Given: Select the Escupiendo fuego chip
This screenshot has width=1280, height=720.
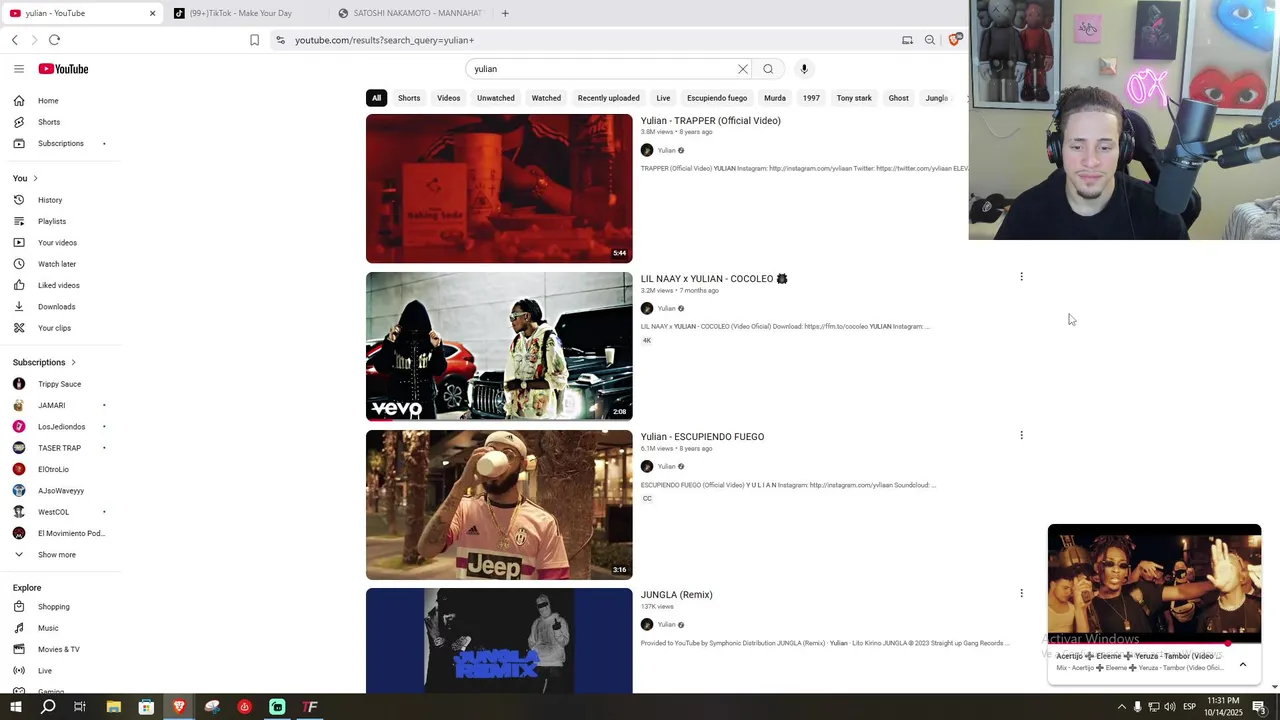Looking at the screenshot, I should pos(717,98).
